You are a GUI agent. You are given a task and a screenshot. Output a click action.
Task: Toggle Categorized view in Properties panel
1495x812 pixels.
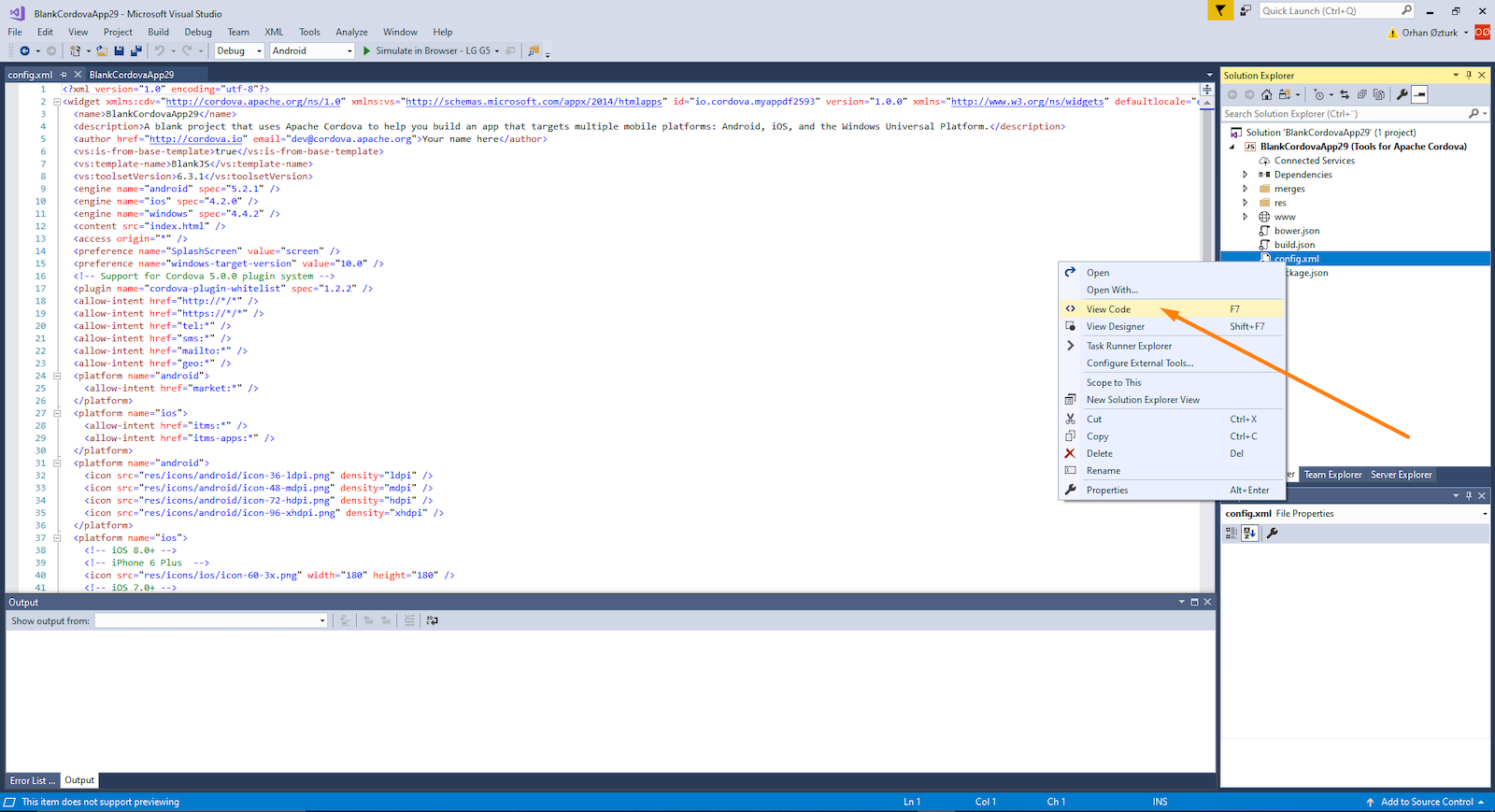[x=1232, y=533]
